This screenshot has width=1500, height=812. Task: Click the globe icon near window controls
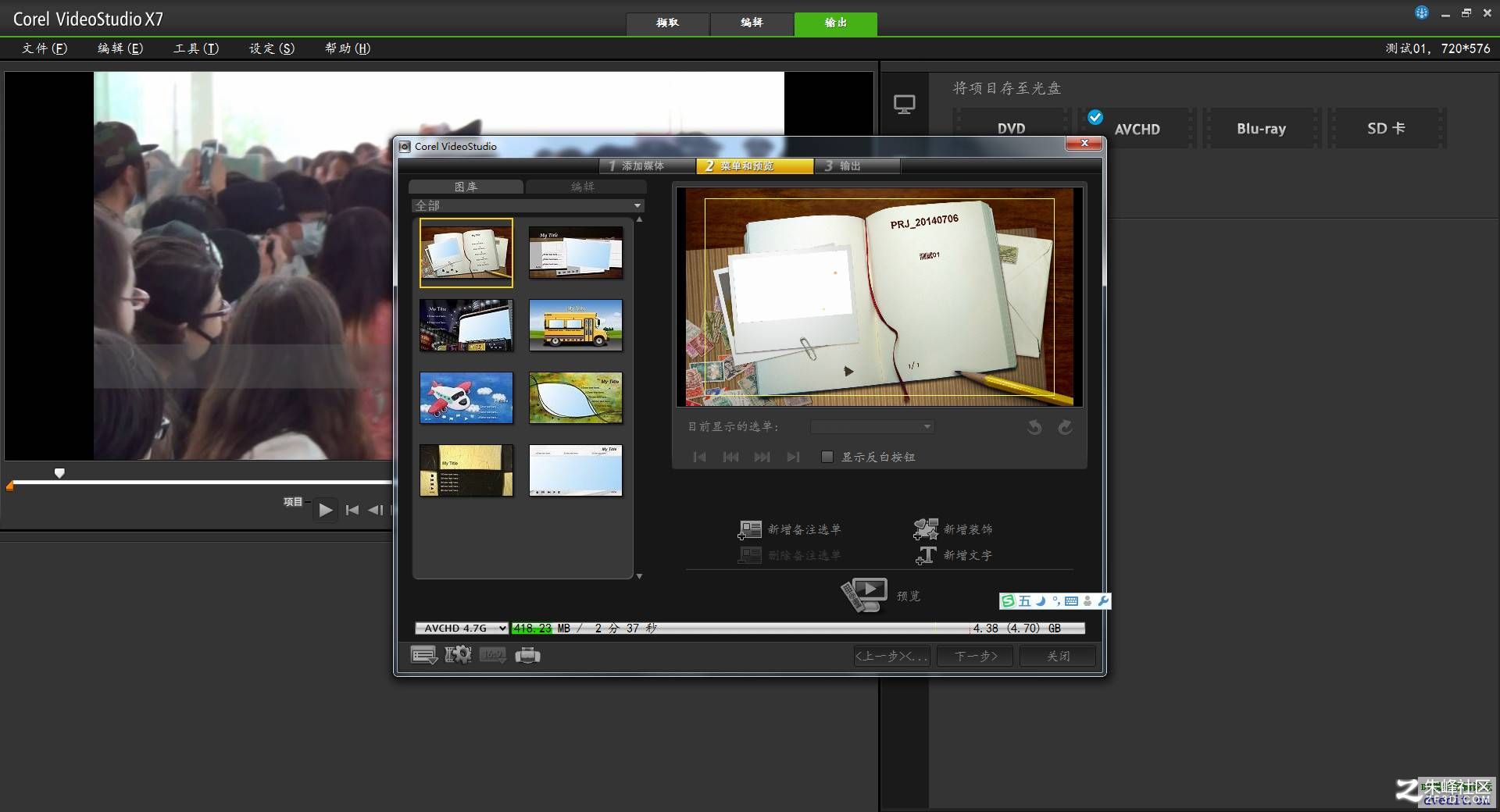[1422, 12]
